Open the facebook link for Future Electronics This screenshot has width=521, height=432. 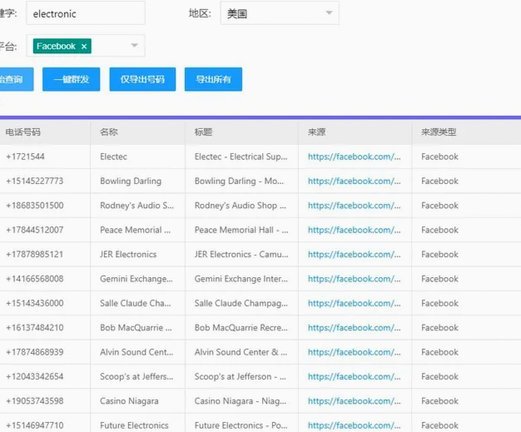[x=354, y=425]
